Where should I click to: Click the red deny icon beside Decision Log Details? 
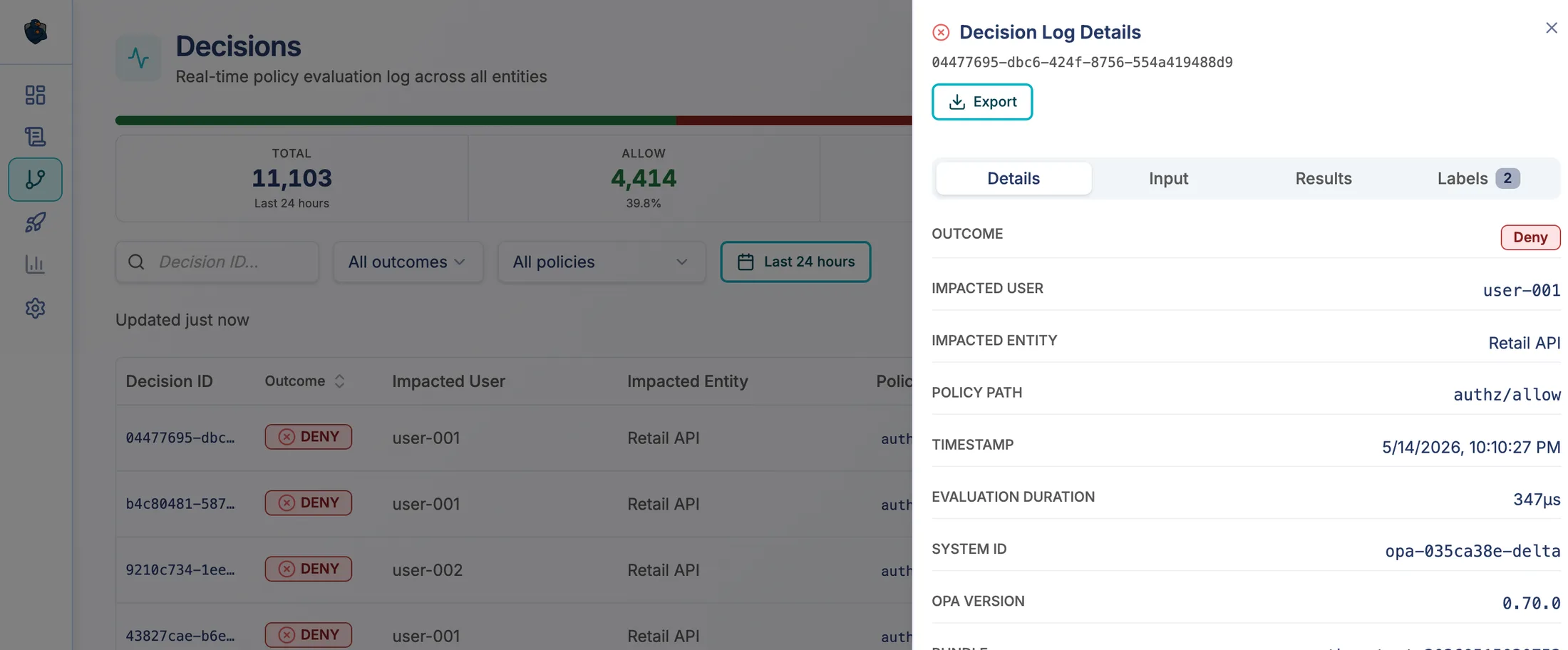(x=941, y=32)
